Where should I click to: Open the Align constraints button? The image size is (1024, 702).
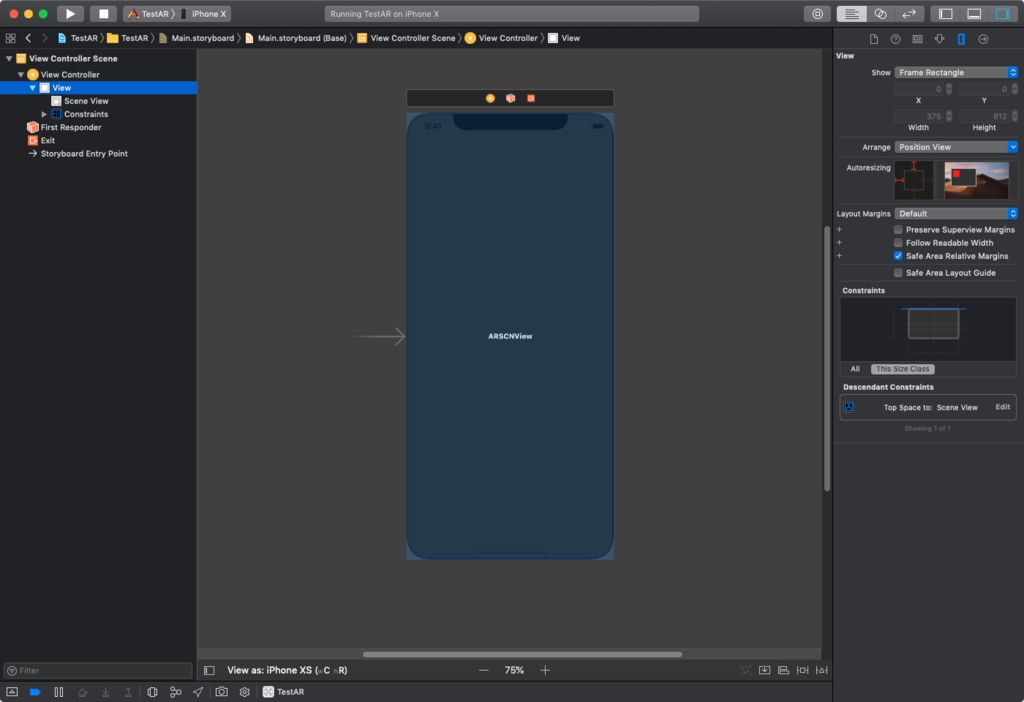[783, 671]
